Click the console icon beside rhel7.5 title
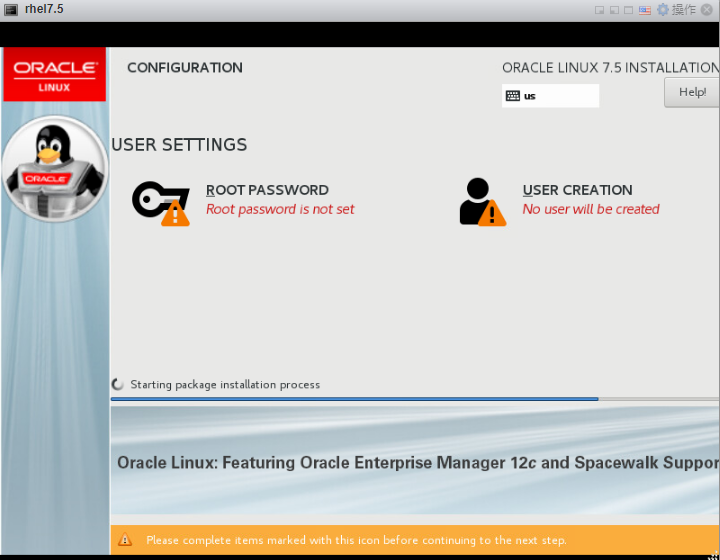The image size is (720, 560). [x=11, y=10]
